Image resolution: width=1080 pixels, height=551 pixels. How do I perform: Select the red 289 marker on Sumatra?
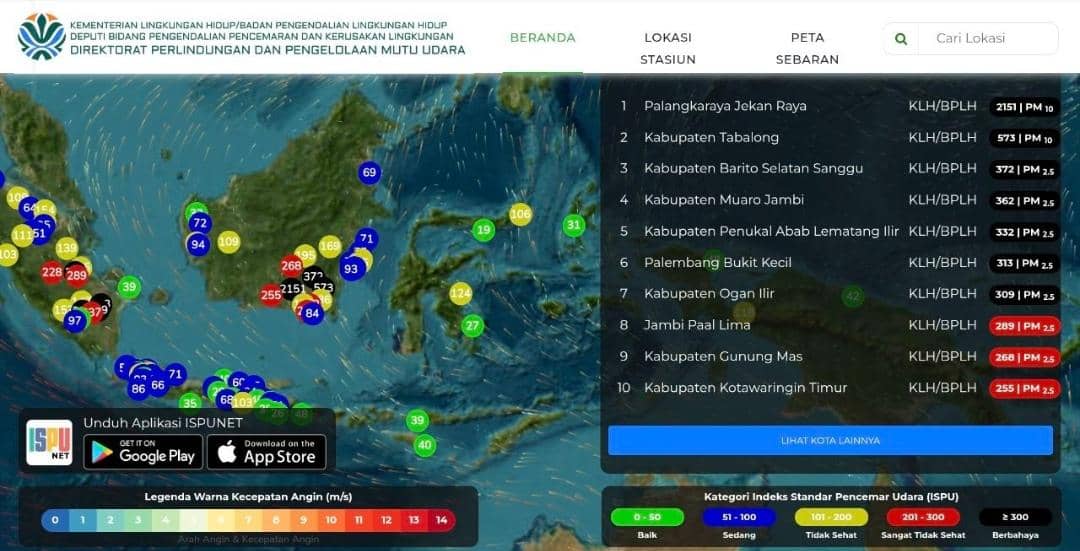(x=76, y=276)
